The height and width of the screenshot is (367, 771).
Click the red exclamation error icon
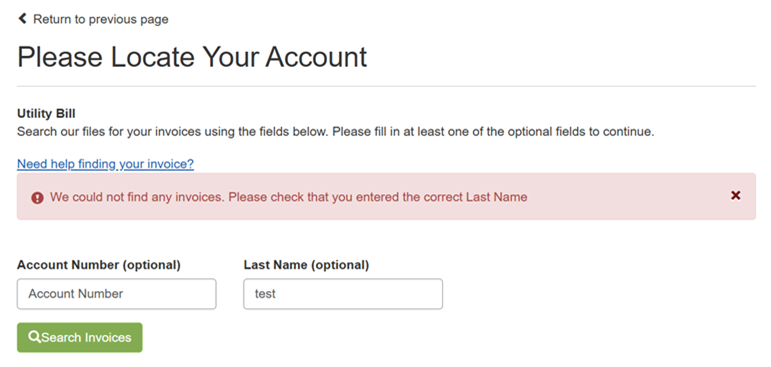click(x=37, y=198)
